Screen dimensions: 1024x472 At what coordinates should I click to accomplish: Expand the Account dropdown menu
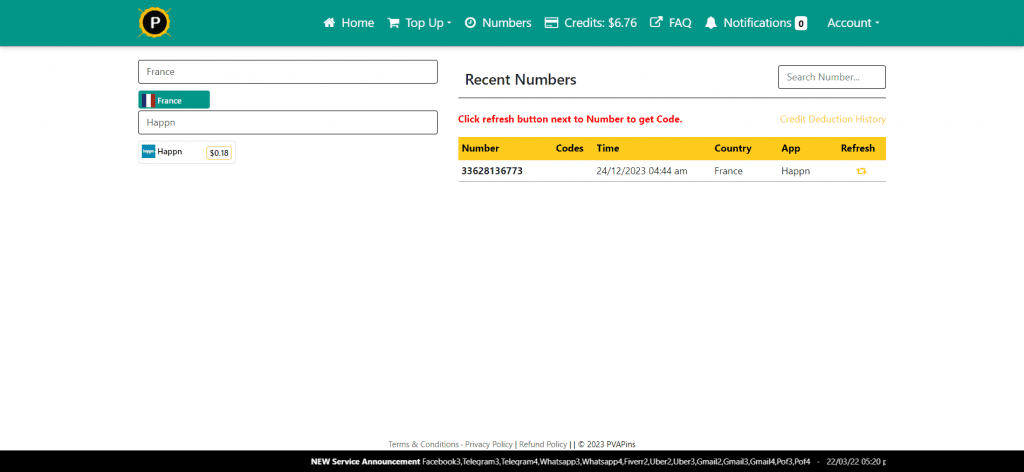point(853,23)
